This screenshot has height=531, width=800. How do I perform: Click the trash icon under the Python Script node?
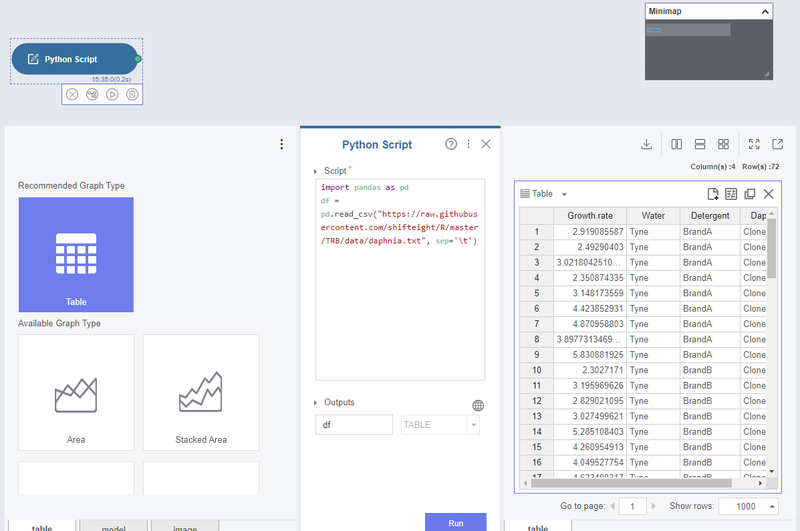(132, 94)
